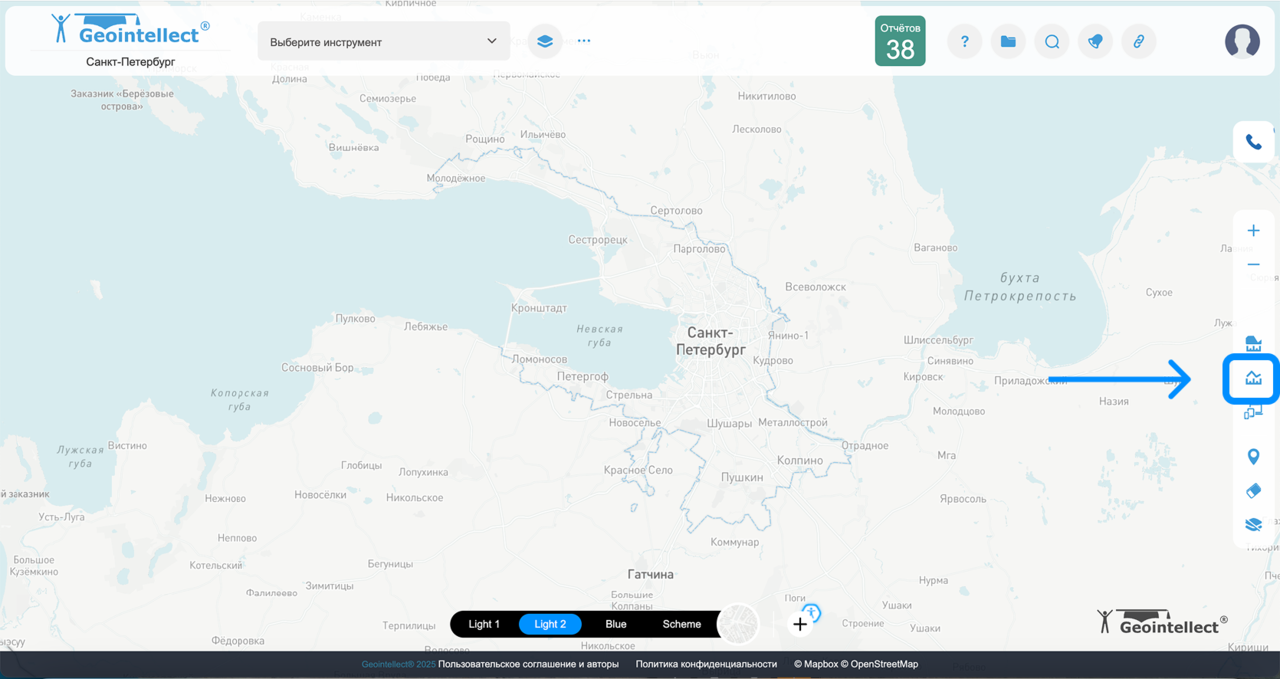Open the Отчётов 38 reports counter

pos(900,41)
